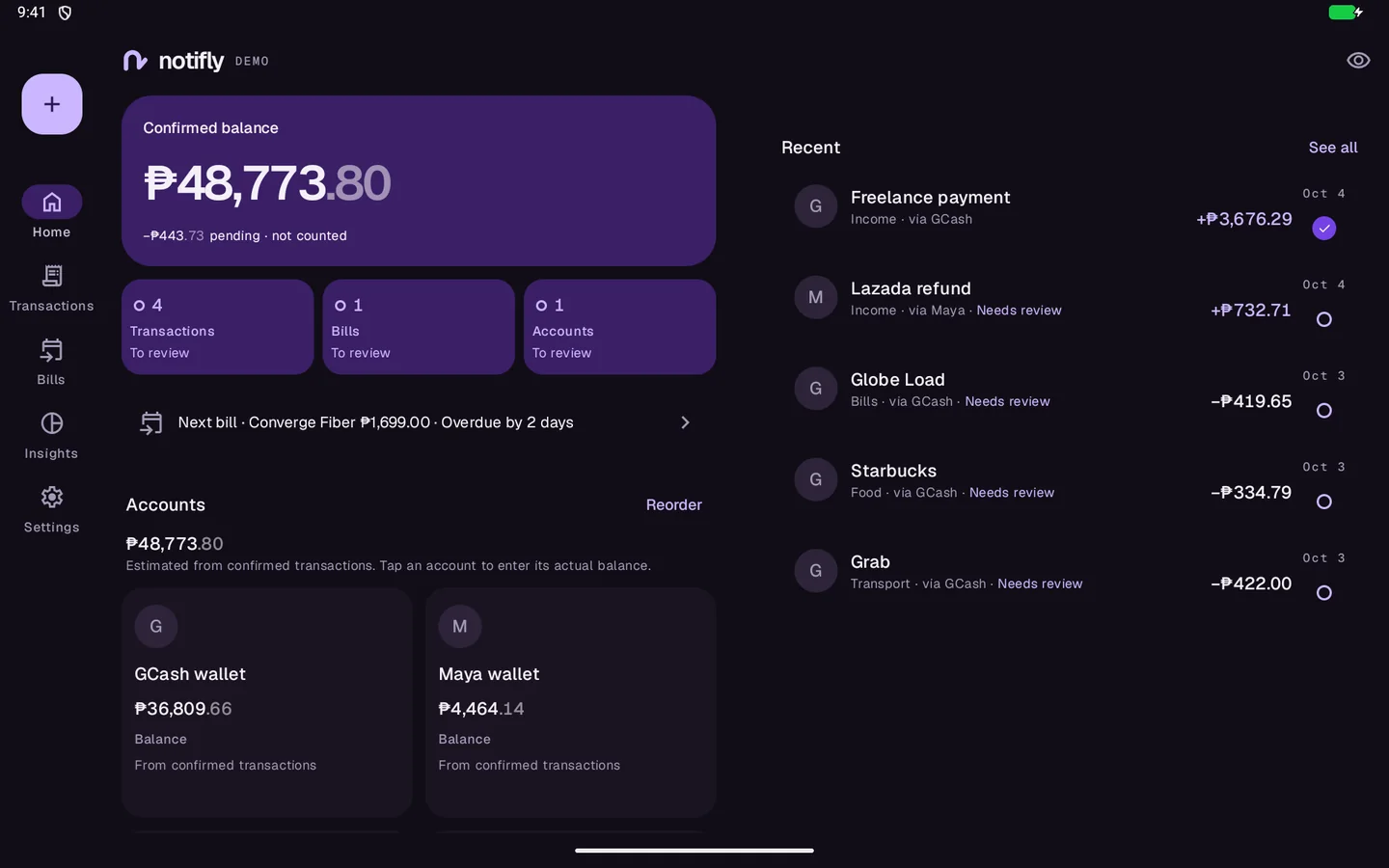Click the ₱4,464.14 Maya balance value
This screenshot has width=1389, height=868.
click(x=481, y=709)
